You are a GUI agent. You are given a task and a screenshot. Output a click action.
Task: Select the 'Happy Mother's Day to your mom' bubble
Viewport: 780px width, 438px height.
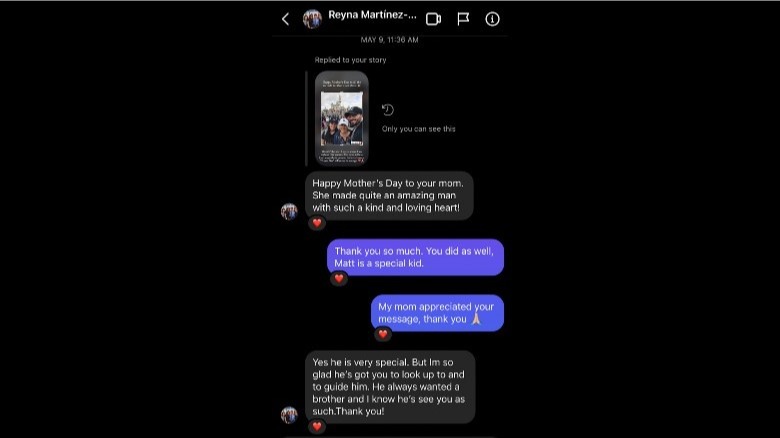click(x=389, y=196)
